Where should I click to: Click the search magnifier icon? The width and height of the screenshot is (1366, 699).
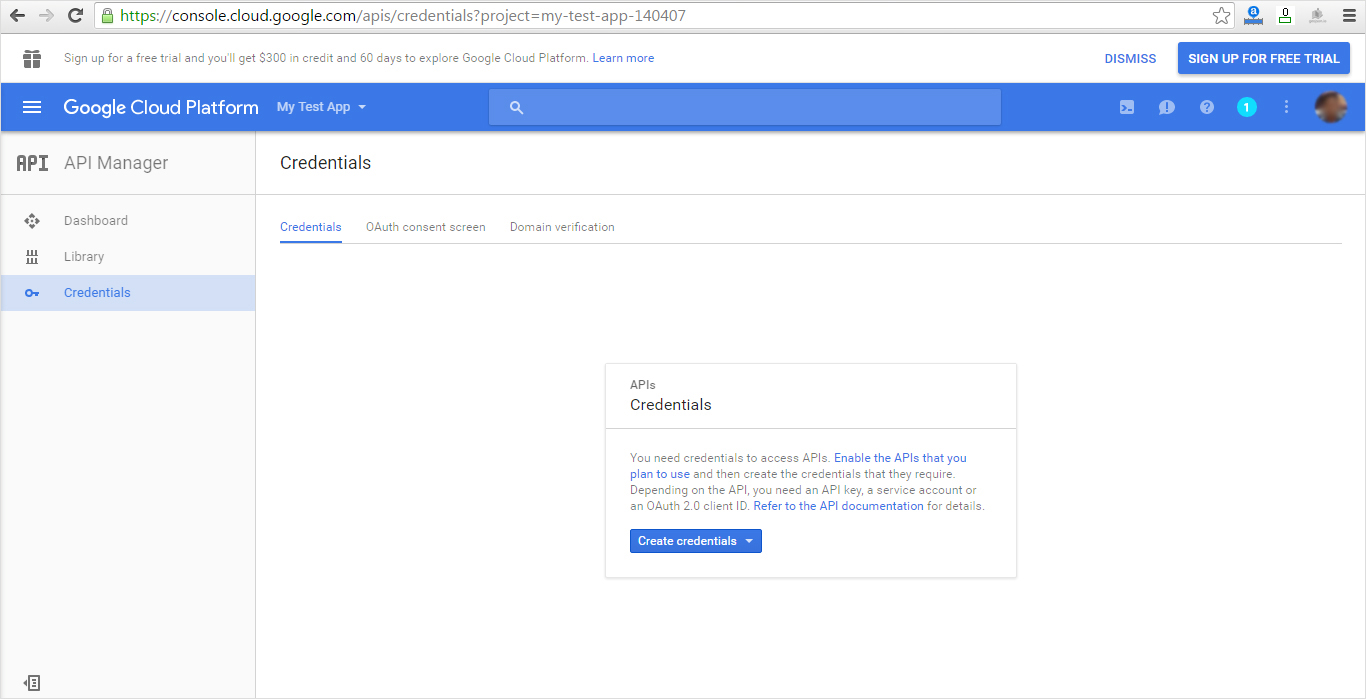click(x=516, y=107)
